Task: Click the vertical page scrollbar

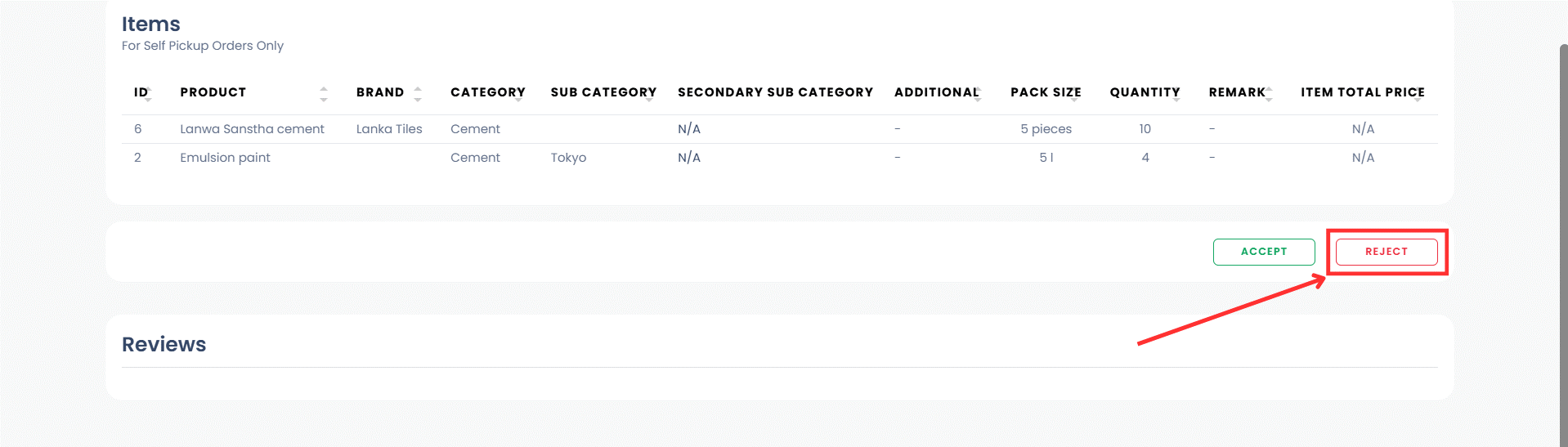Action: coord(1562,245)
